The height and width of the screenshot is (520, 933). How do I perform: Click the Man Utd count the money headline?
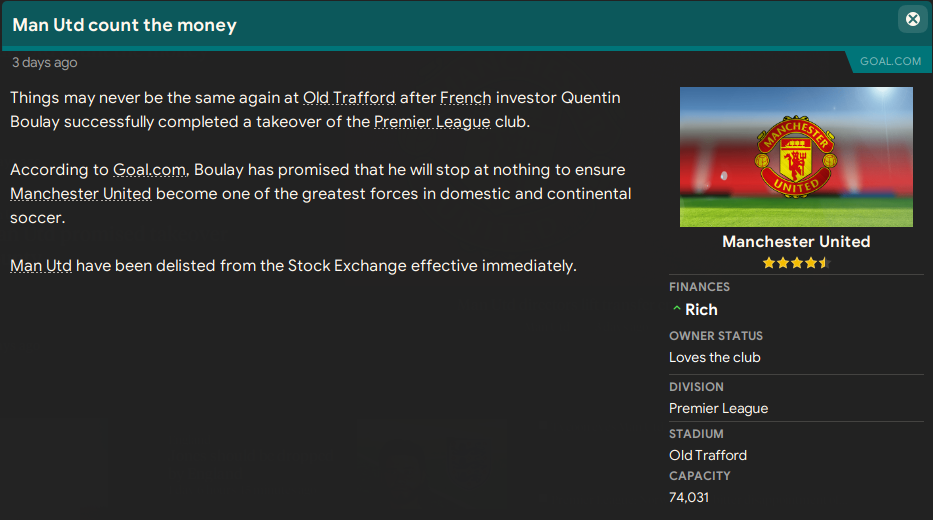[x=124, y=25]
